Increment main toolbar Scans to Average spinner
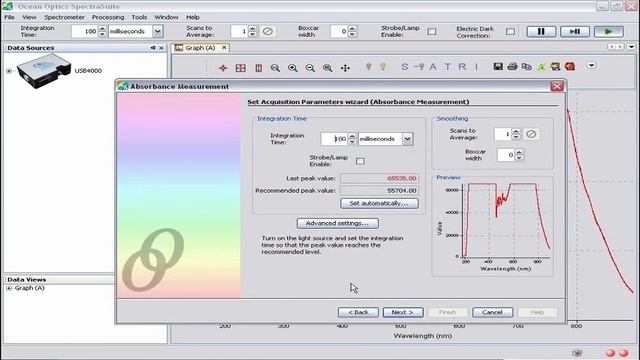The height and width of the screenshot is (360, 640). (x=252, y=29)
